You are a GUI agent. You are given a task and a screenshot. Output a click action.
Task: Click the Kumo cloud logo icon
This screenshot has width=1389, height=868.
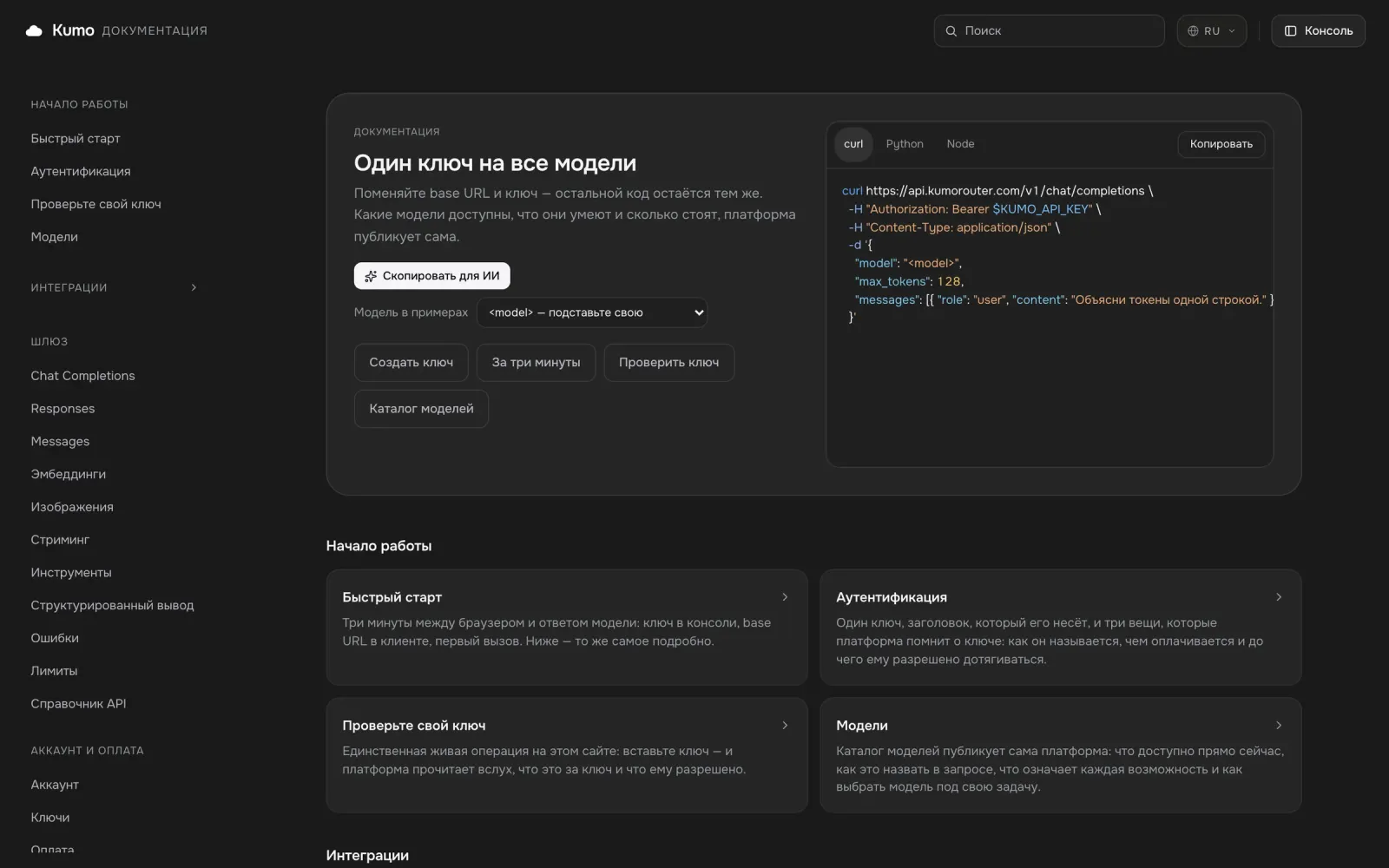[x=34, y=30]
